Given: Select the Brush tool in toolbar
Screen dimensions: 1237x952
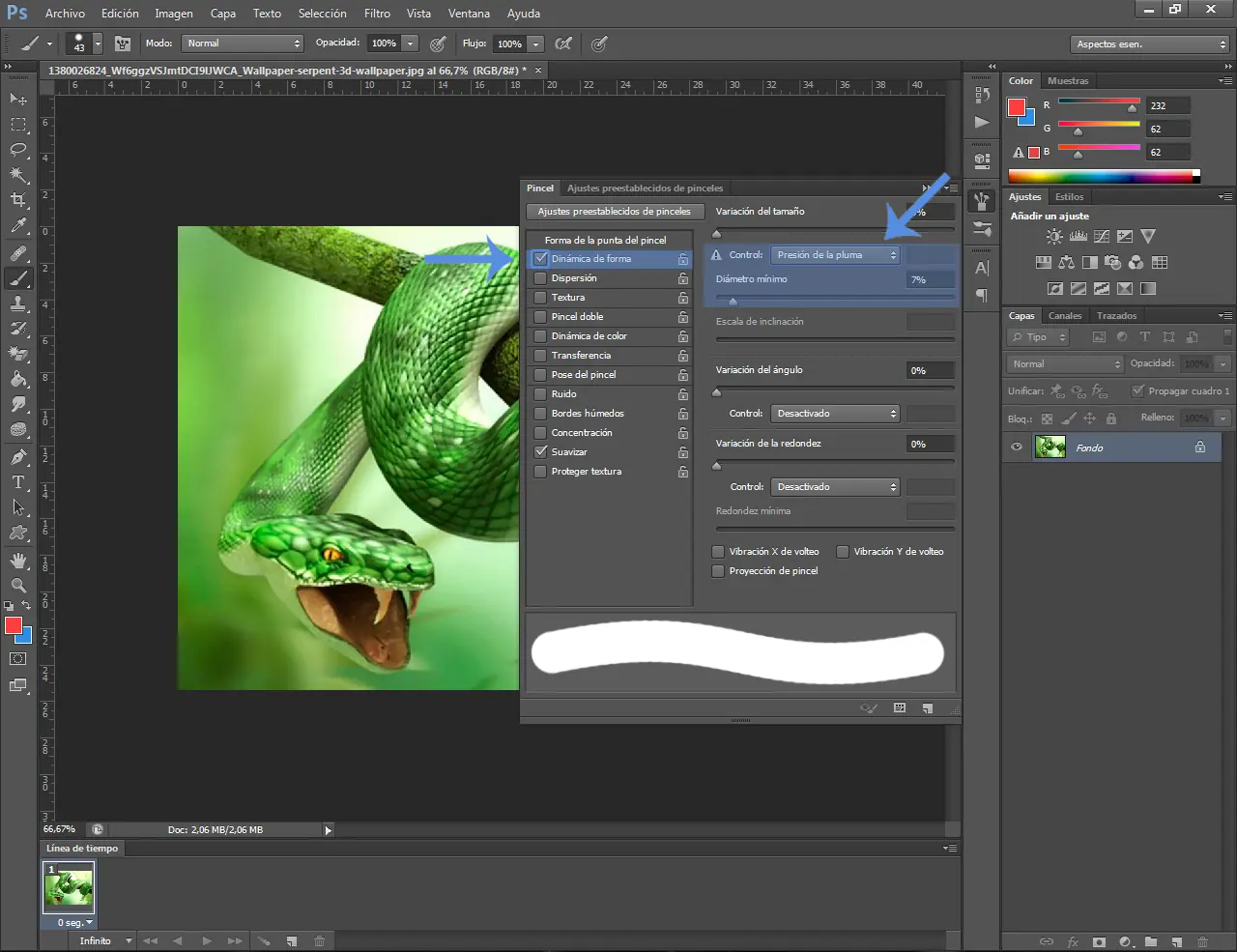Looking at the screenshot, I should coord(18,278).
